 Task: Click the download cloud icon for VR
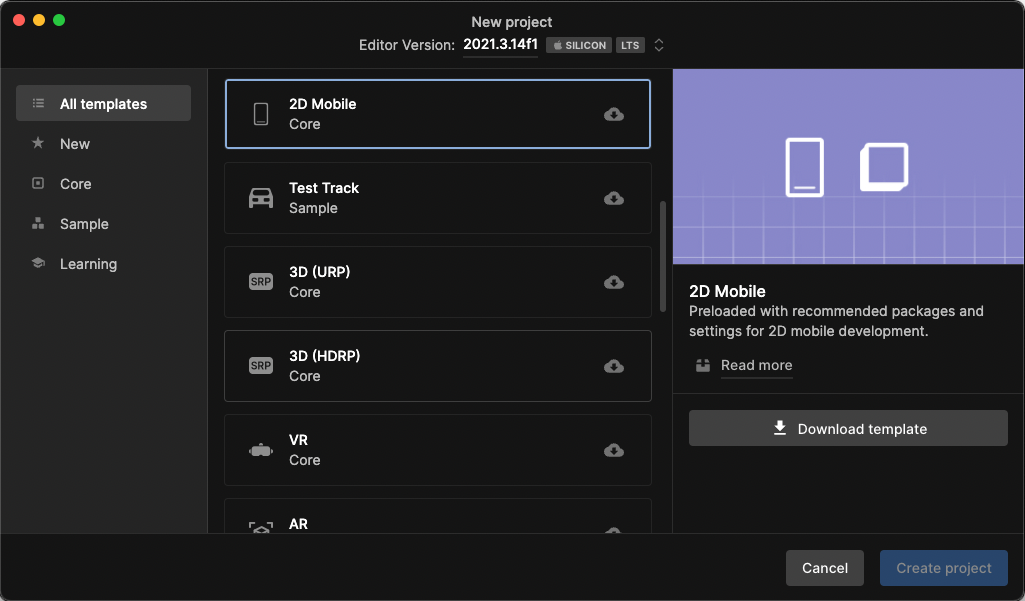(614, 450)
